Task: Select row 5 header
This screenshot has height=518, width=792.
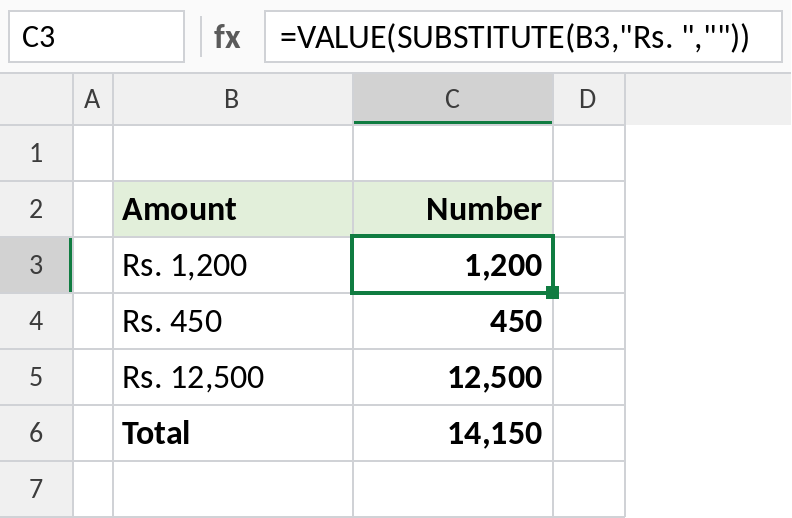Action: point(36,377)
